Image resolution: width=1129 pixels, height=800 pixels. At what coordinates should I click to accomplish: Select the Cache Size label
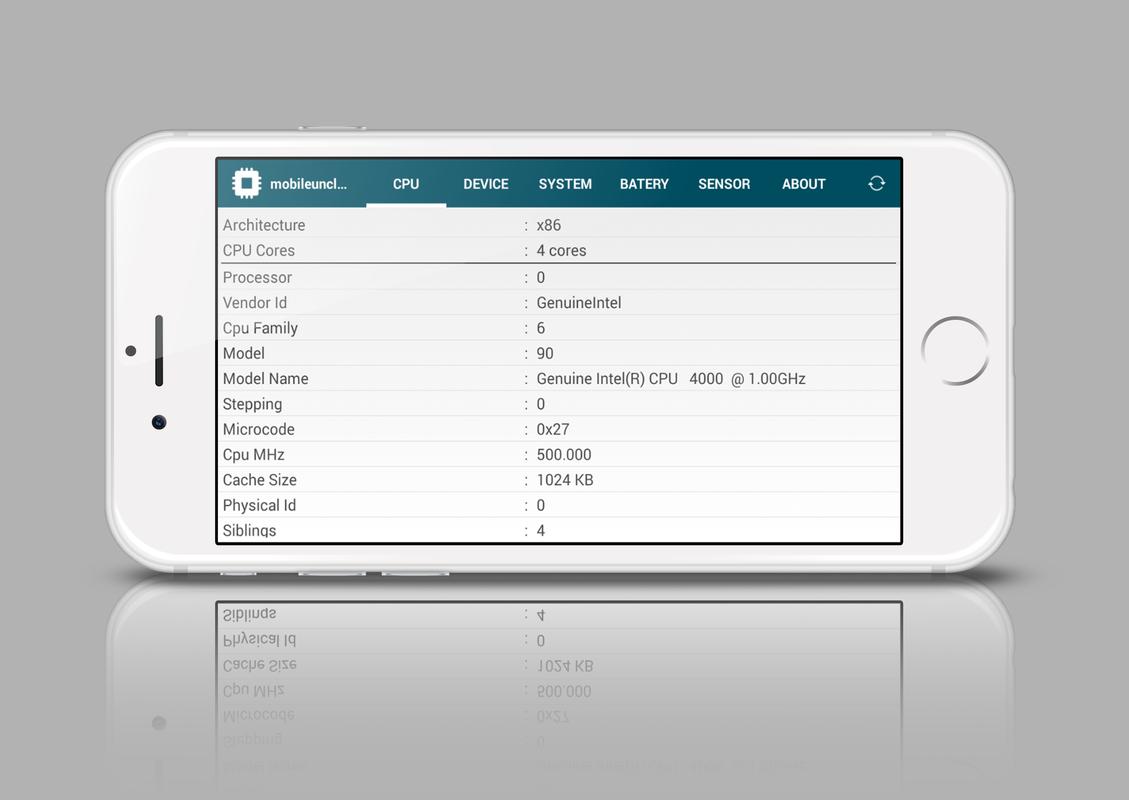coord(259,480)
